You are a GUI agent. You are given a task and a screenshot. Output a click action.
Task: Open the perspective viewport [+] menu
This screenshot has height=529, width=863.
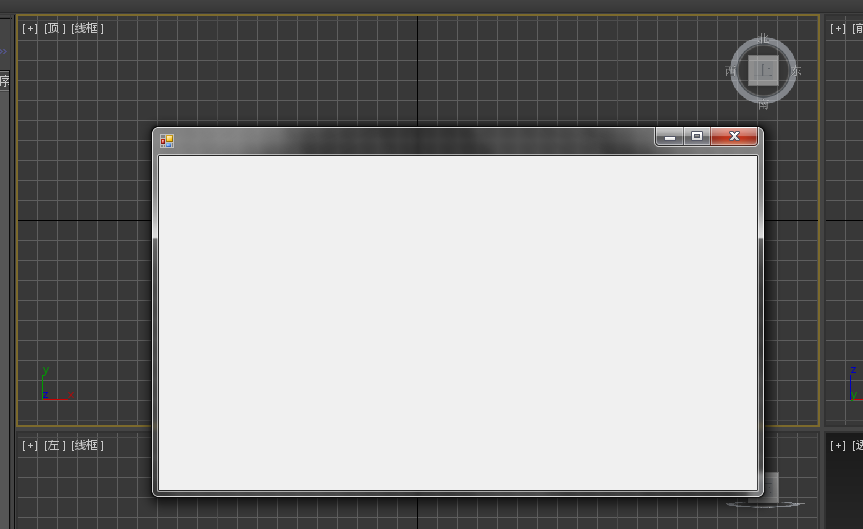click(838, 445)
